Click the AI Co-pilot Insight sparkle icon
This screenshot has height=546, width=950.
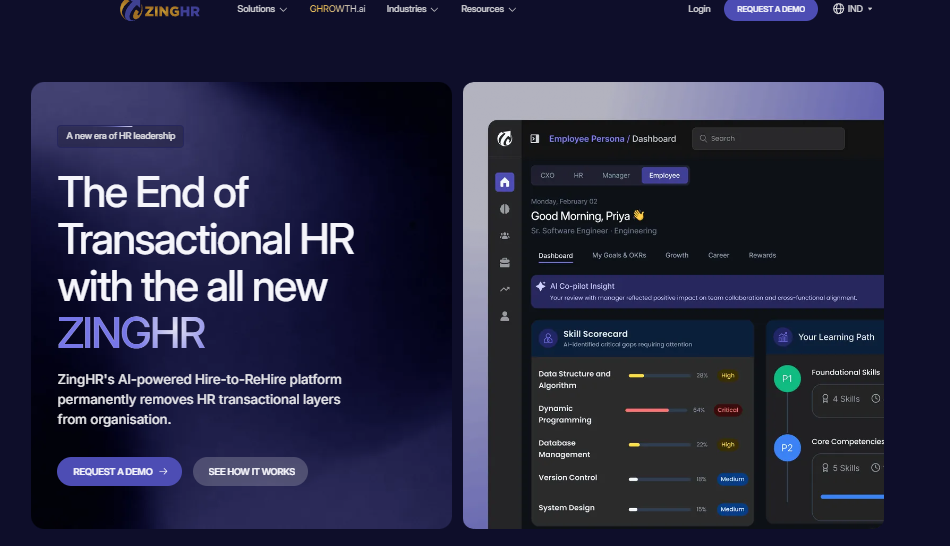pyautogui.click(x=541, y=286)
